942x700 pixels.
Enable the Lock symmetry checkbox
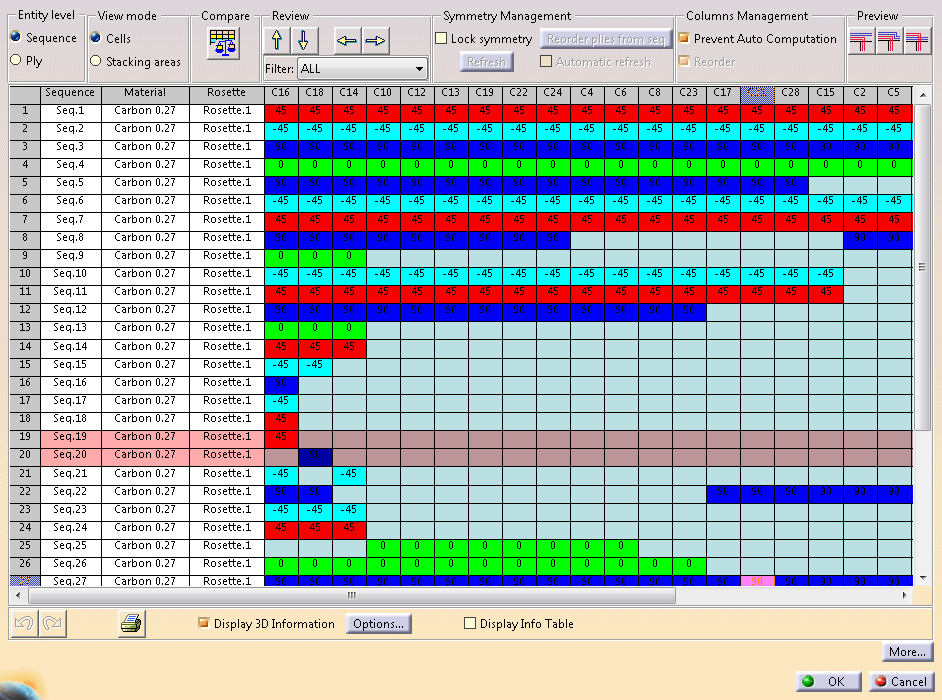click(442, 39)
